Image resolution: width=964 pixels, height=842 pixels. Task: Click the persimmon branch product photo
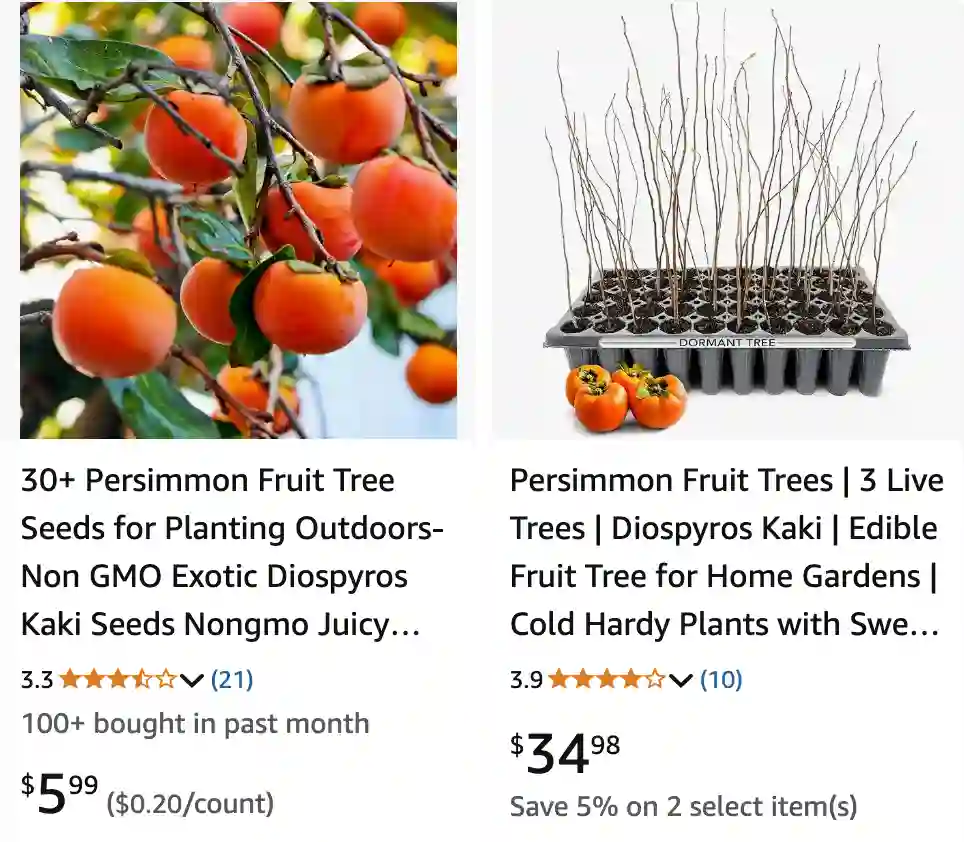(x=238, y=220)
